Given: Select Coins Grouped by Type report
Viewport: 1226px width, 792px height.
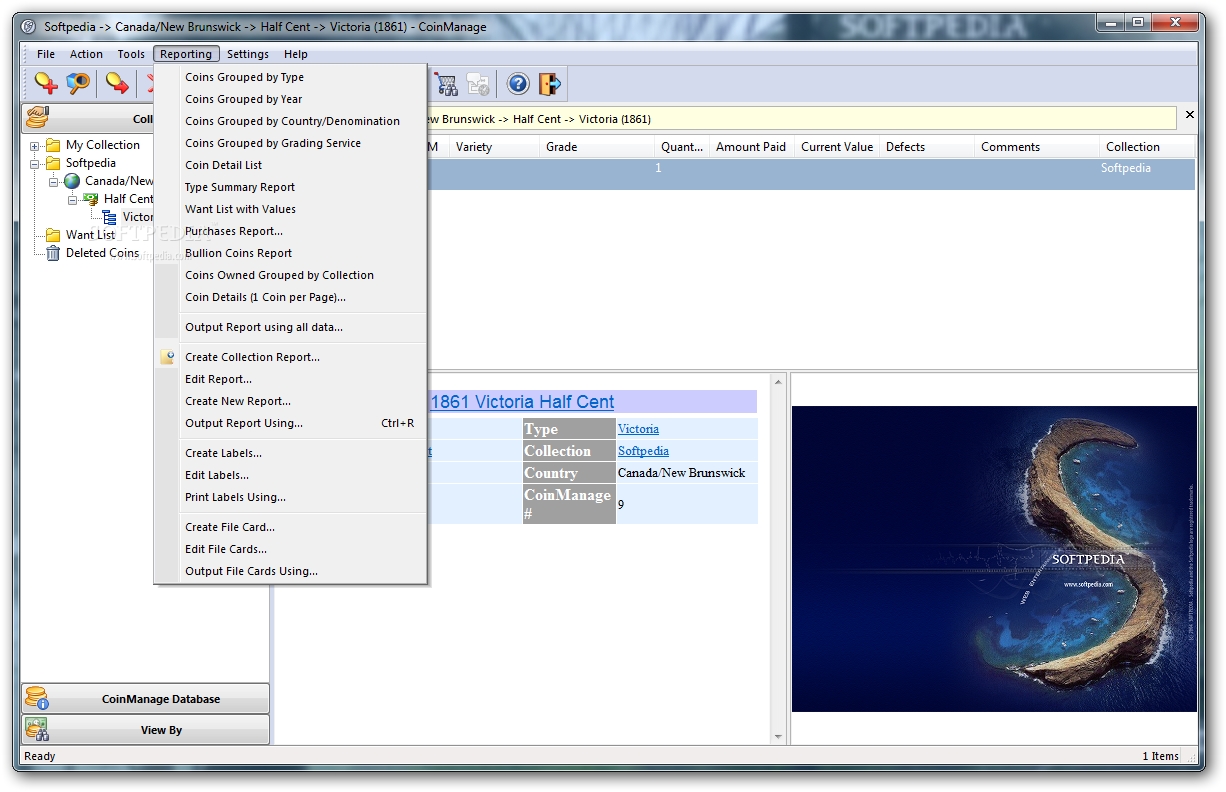Looking at the screenshot, I should click(x=291, y=77).
